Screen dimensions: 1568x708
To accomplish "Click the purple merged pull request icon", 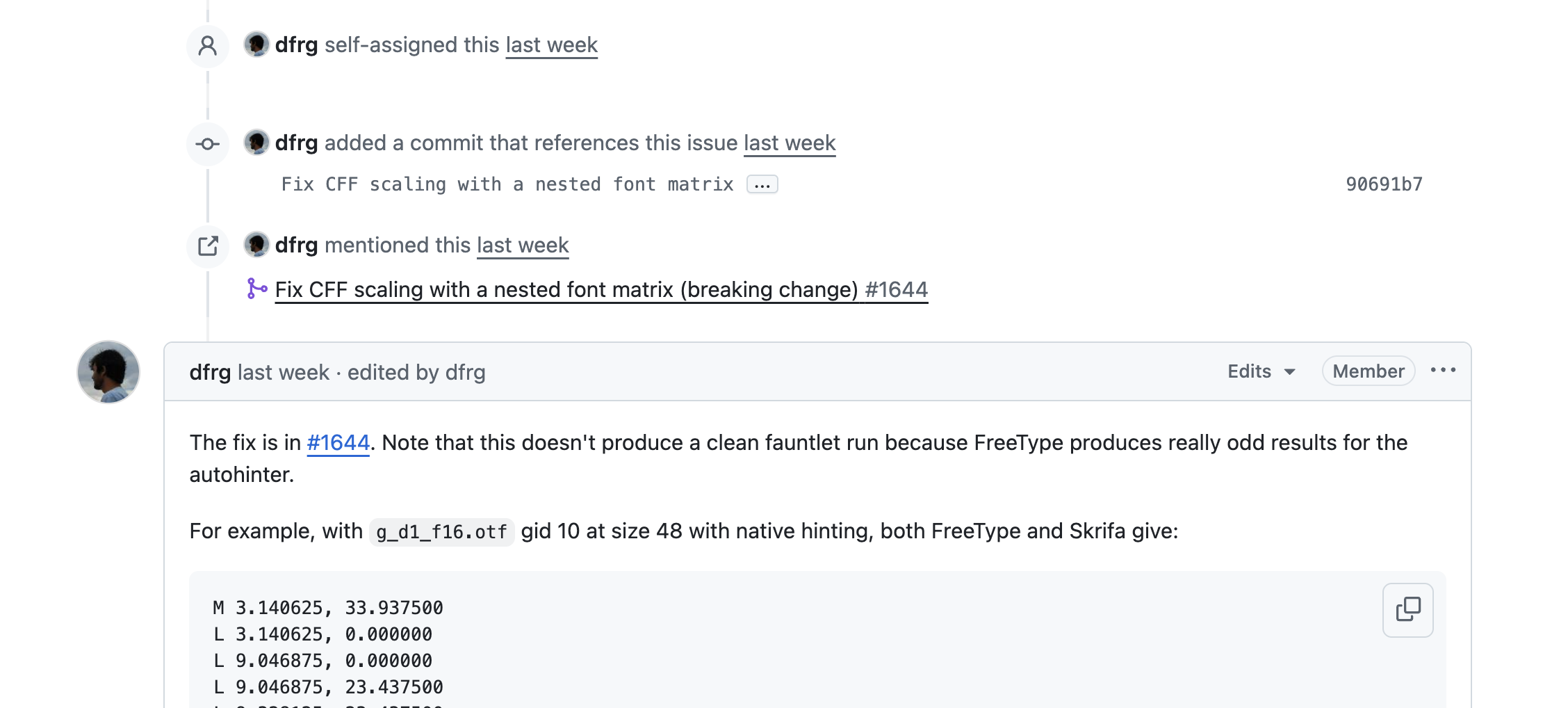I will [x=256, y=289].
